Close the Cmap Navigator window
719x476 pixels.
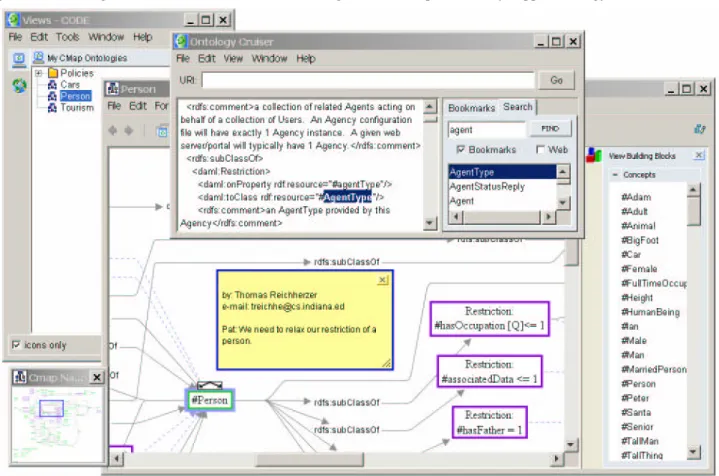click(x=97, y=377)
